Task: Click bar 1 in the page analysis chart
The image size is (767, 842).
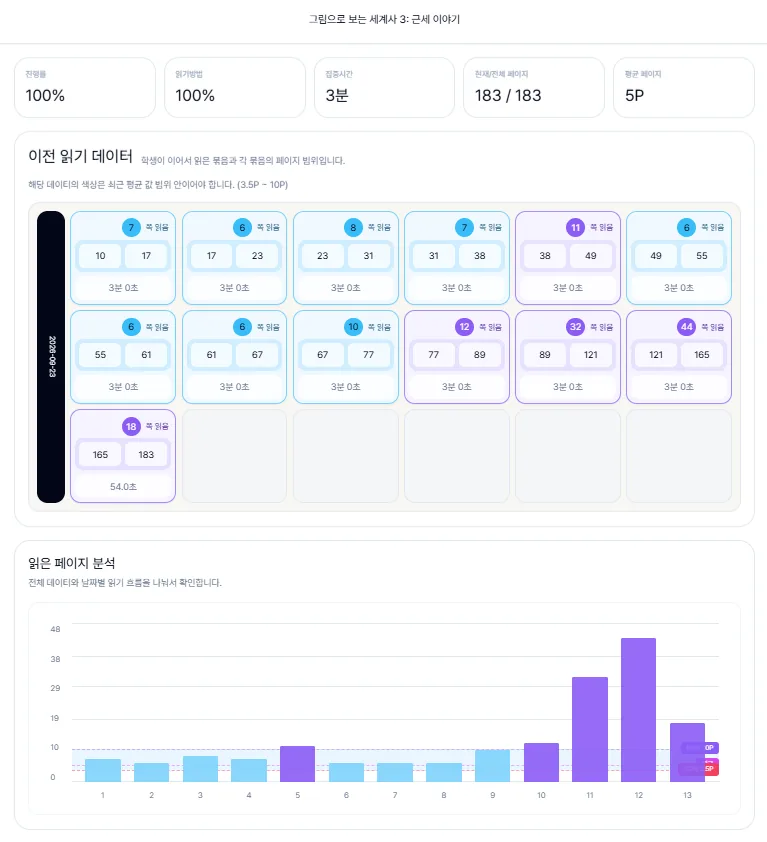Action: [x=103, y=770]
